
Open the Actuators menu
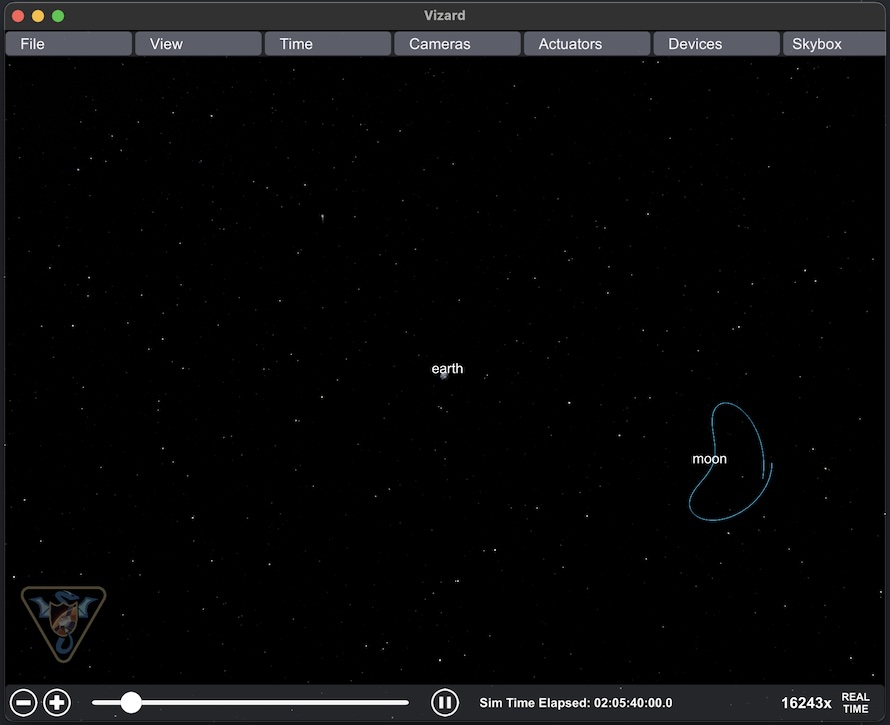click(x=586, y=44)
